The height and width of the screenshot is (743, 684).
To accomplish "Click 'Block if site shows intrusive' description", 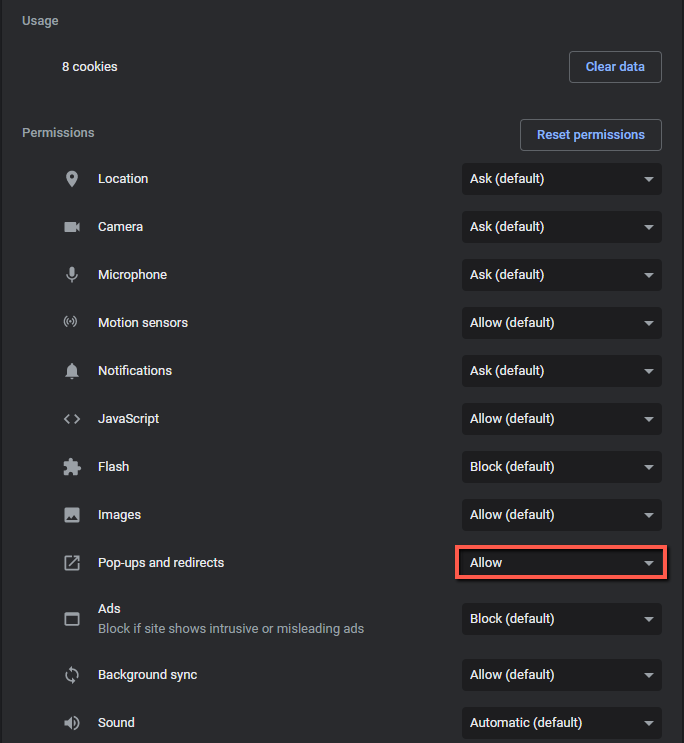I will [231, 629].
